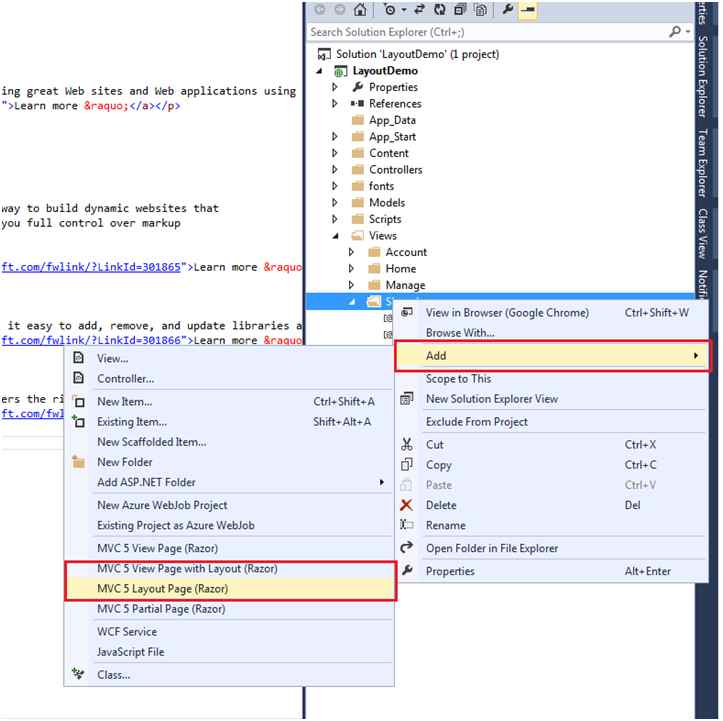The height and width of the screenshot is (721, 723).
Task: Expand the References node arrow
Action: click(335, 104)
